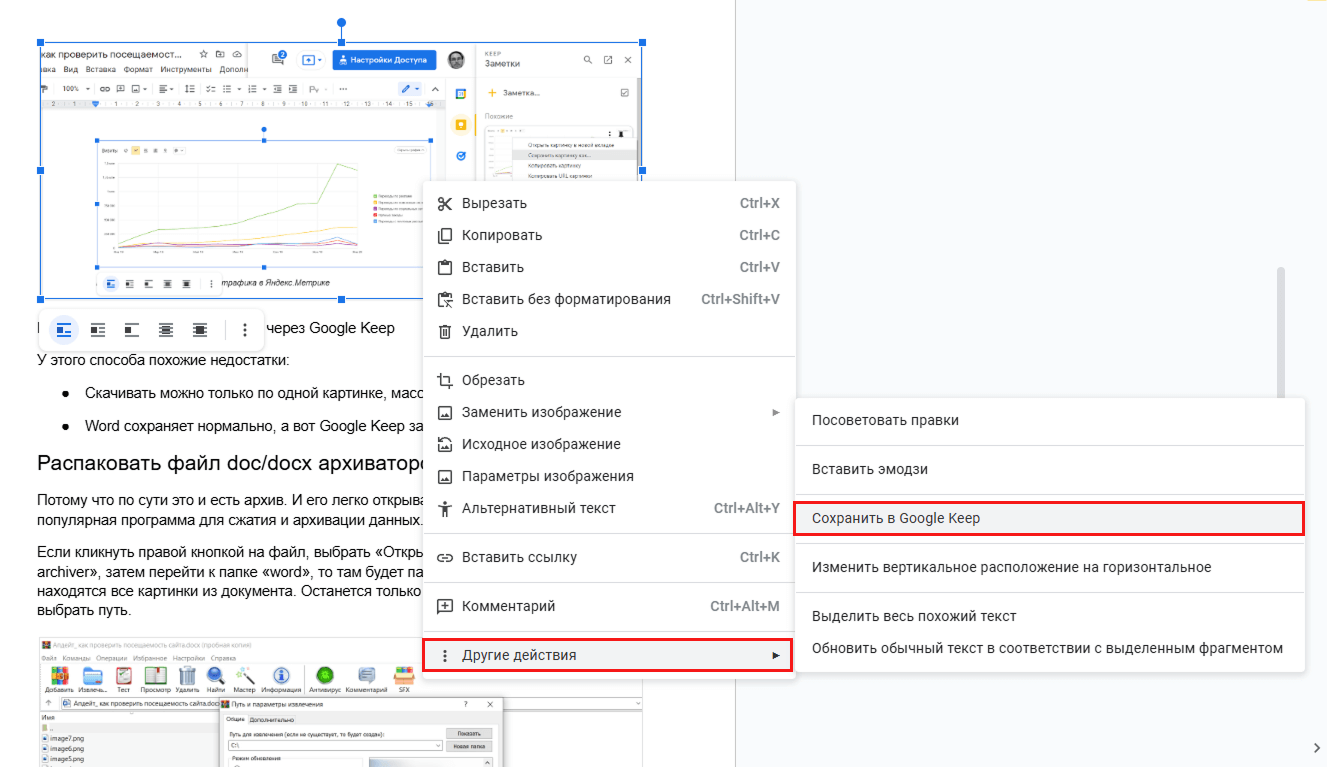The image size is (1327, 767).
Task: Click Обновить обычный текст в соответствии
Action: pos(1050,648)
